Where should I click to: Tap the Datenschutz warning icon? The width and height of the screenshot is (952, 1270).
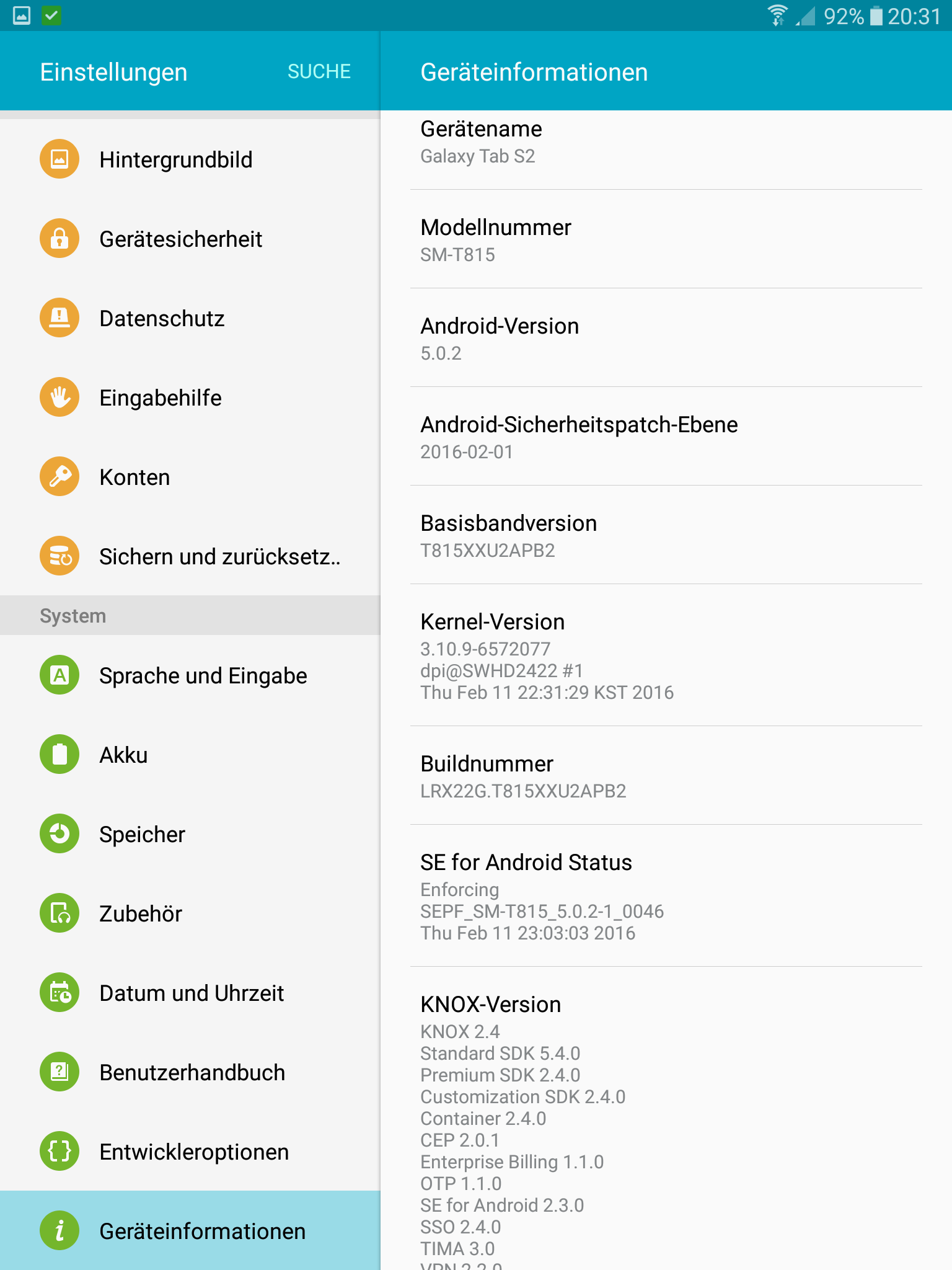(59, 318)
